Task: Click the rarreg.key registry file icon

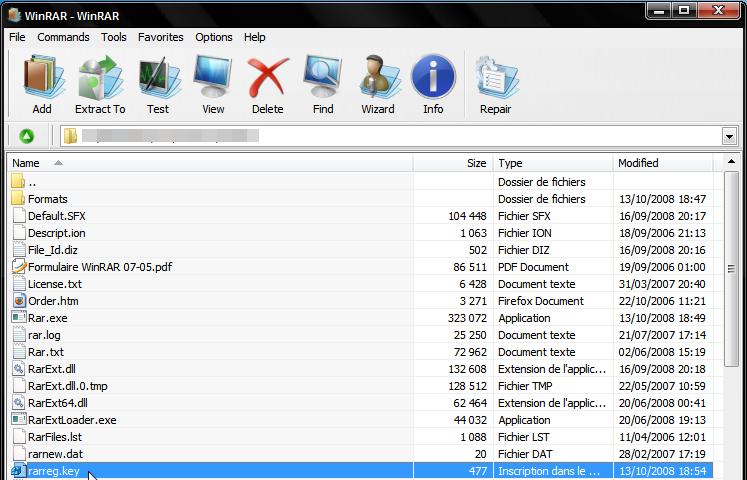Action: 18,470
